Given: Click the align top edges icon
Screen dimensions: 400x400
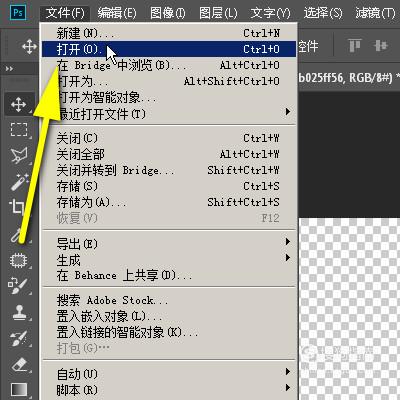Looking at the screenshot, I should pos(355,46).
